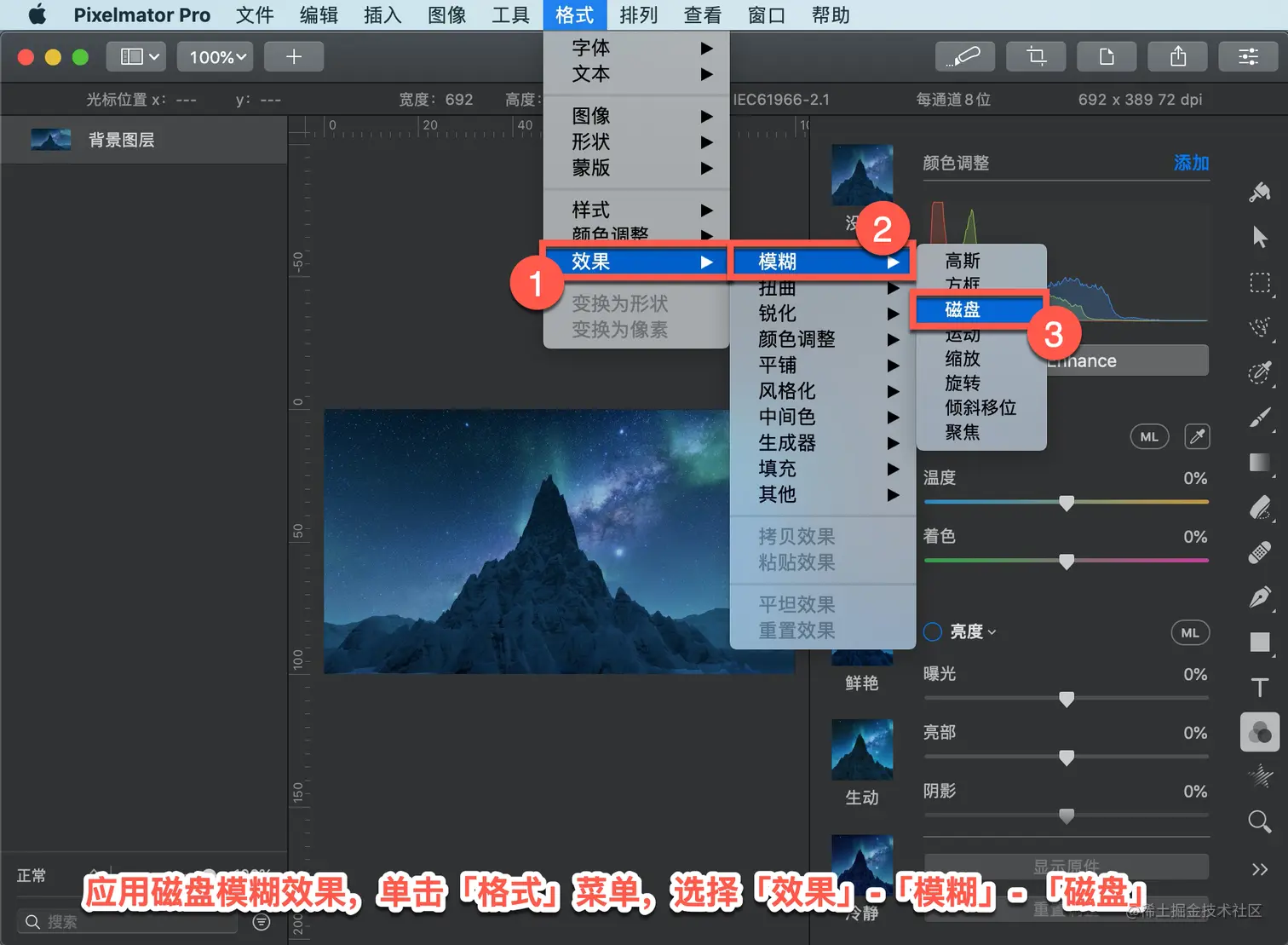Select the Effects star tool
Screen dimensions: 1288x945
[x=1260, y=776]
